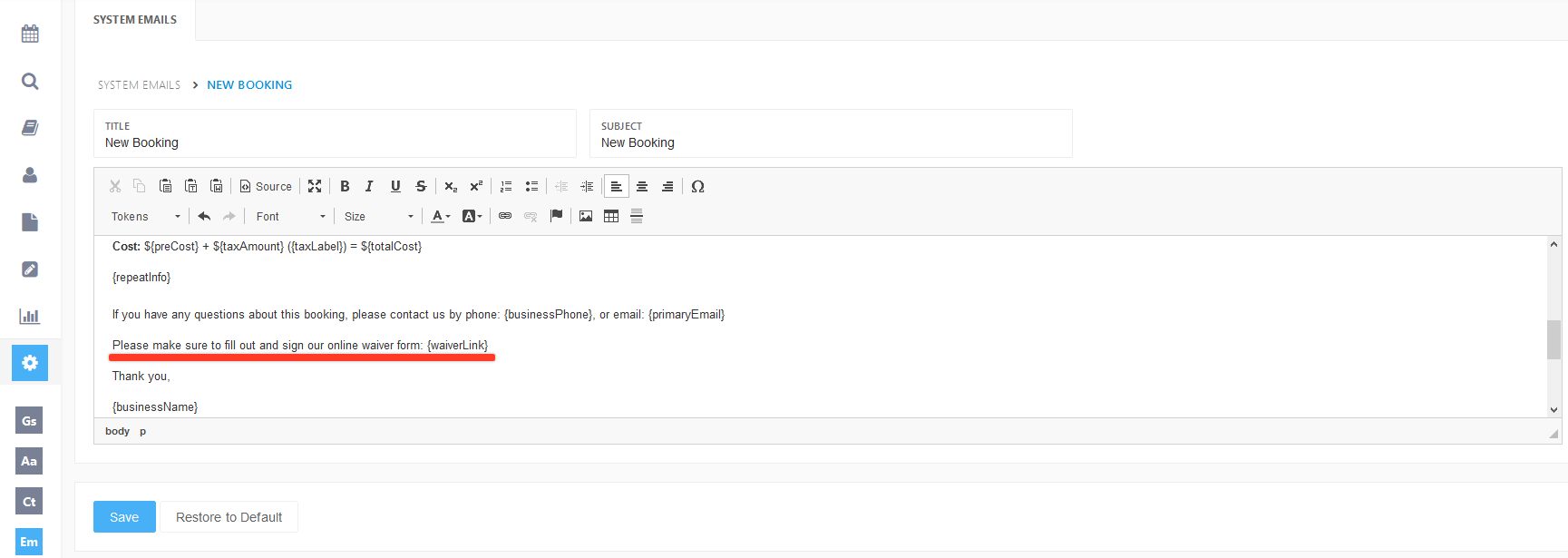Toggle italic text formatting
Viewport: 1568px width, 558px height.
coord(369,186)
